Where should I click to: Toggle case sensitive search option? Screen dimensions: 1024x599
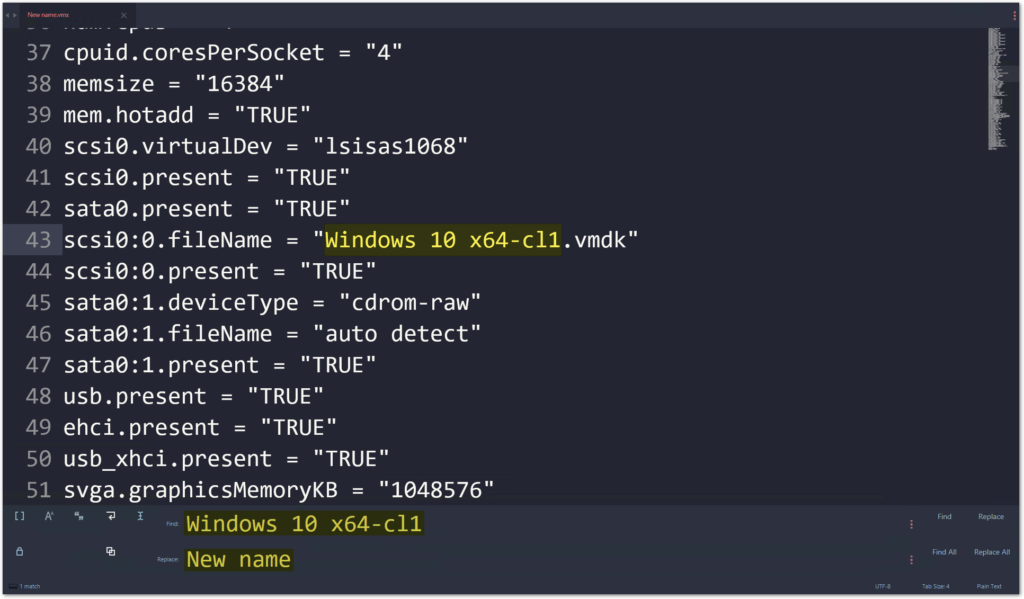click(x=49, y=516)
